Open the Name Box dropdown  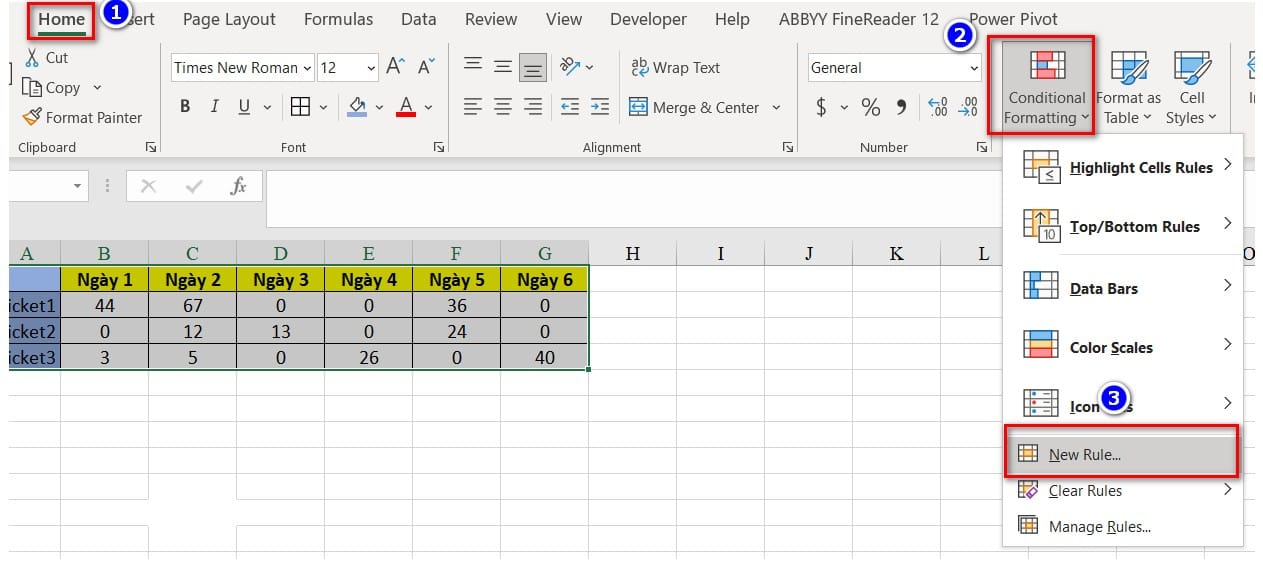[78, 186]
